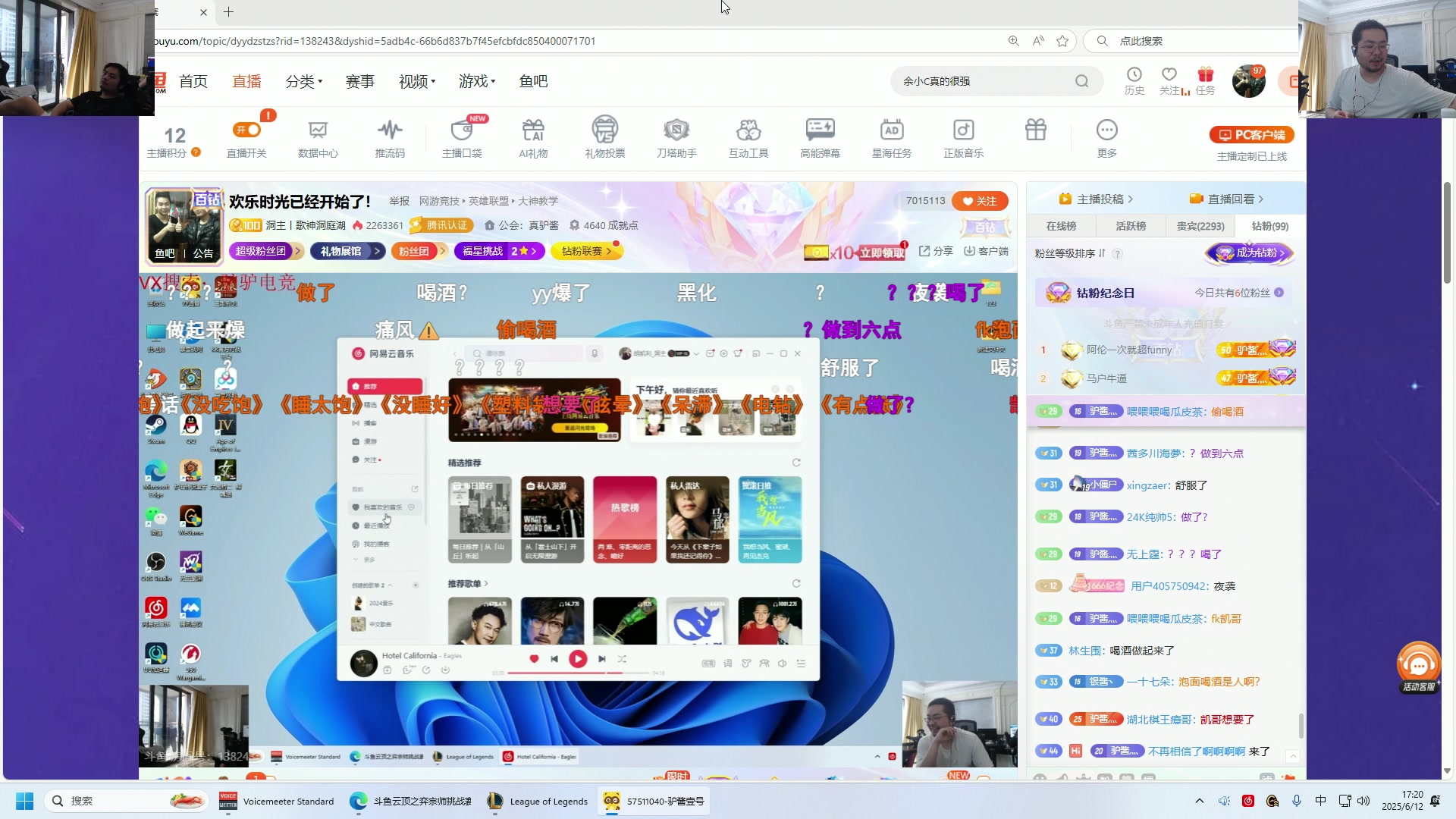Open Voicemeeter Standard in the taskbar

click(276, 801)
